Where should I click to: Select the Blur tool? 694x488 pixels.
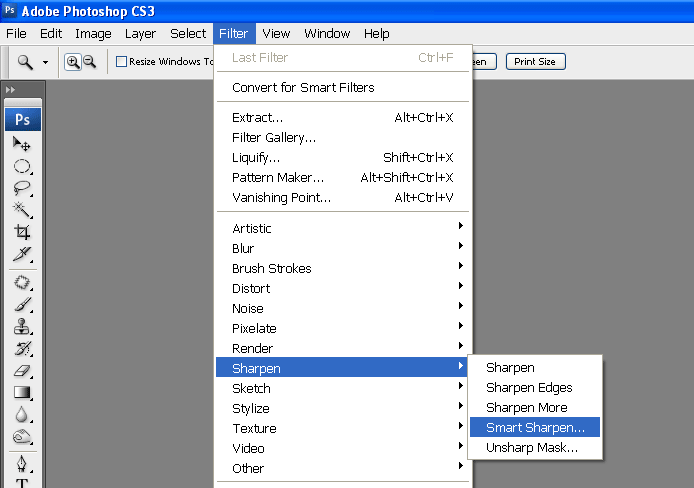coord(22,415)
